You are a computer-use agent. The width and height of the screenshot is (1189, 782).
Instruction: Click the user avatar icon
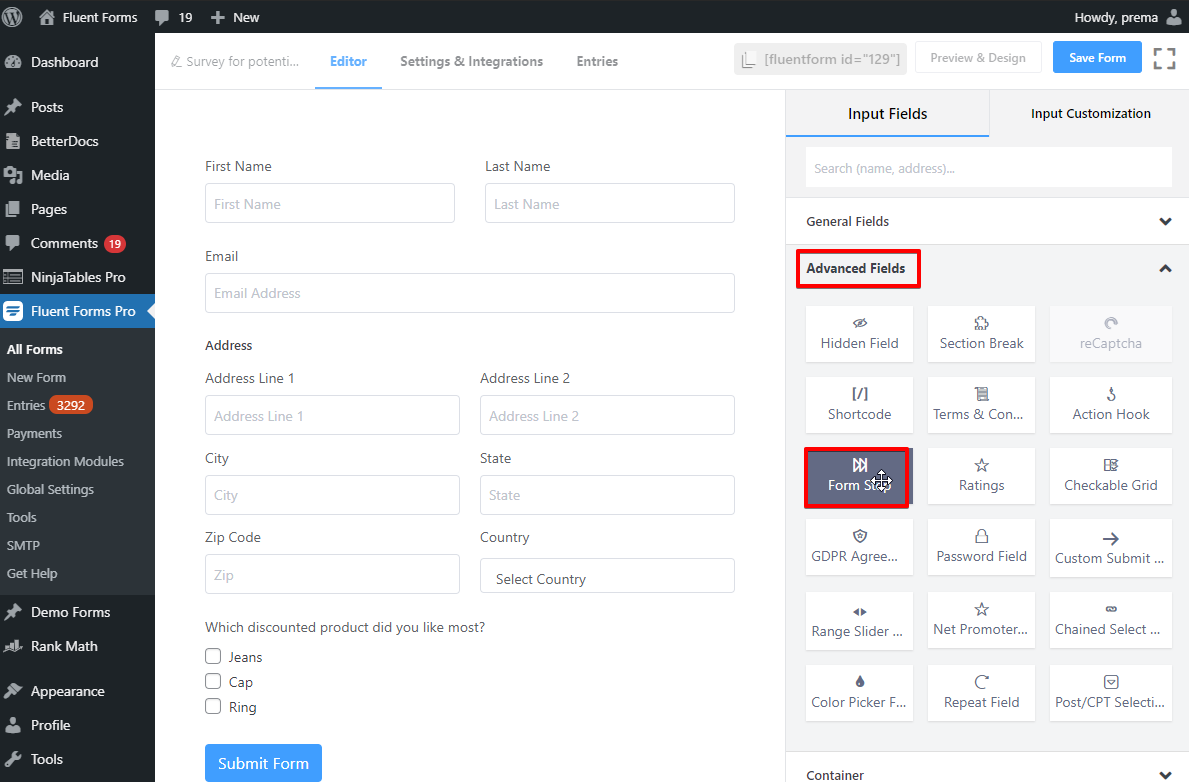click(x=1173, y=17)
